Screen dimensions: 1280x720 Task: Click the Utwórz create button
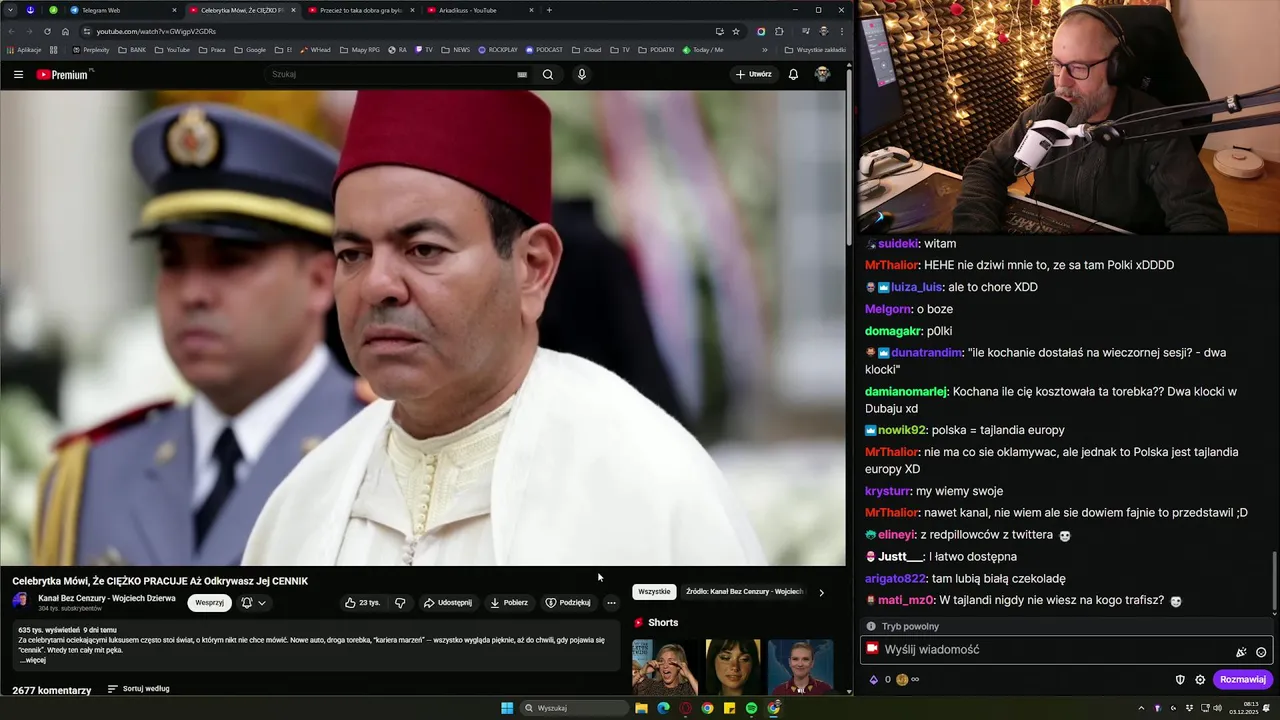tap(753, 74)
